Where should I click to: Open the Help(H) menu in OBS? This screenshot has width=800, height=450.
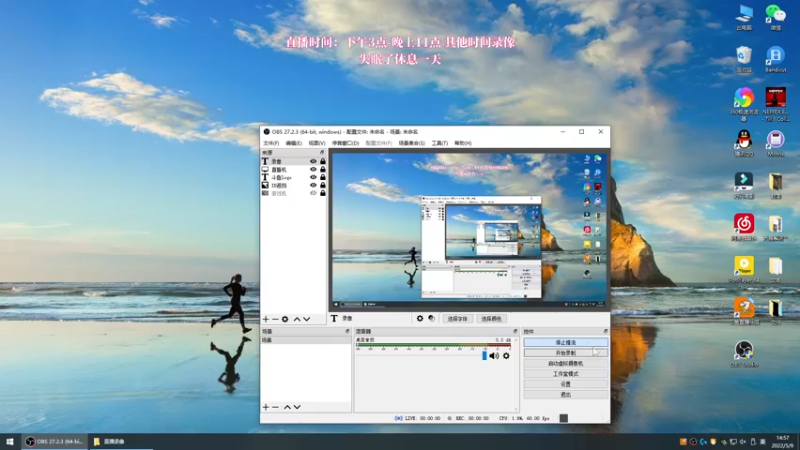point(463,143)
